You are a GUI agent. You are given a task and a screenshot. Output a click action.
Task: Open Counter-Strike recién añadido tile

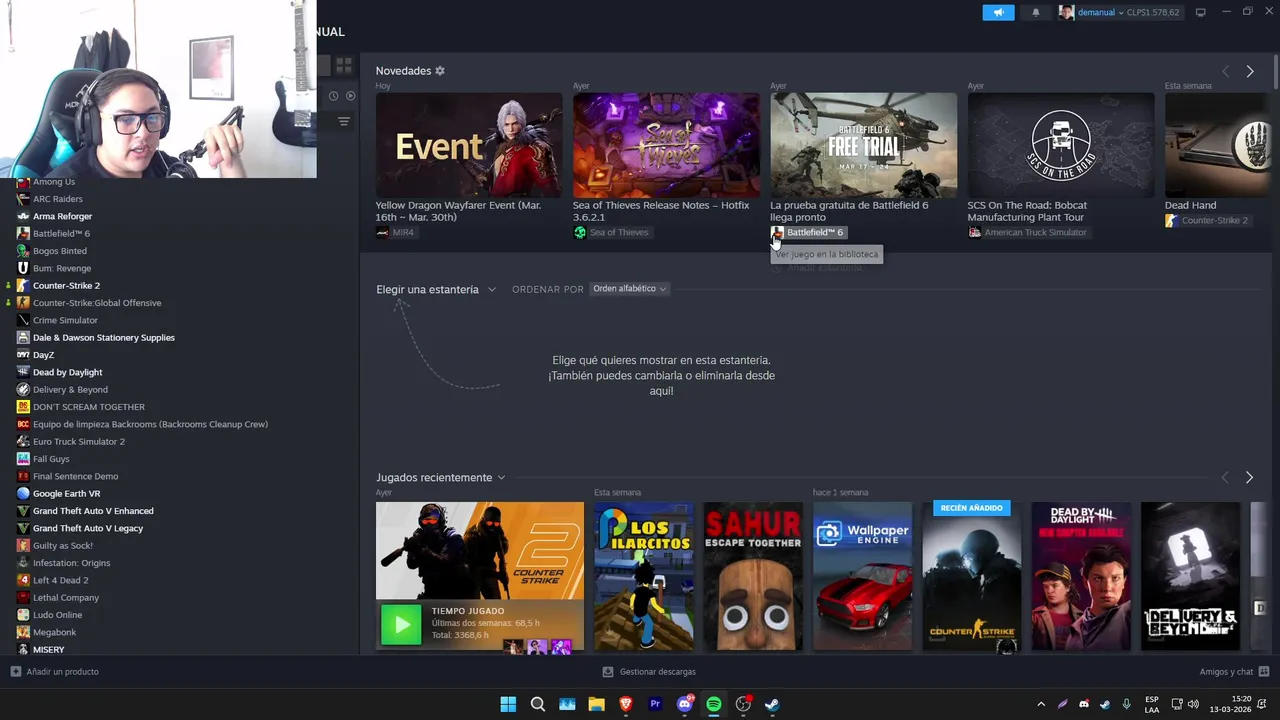point(972,577)
